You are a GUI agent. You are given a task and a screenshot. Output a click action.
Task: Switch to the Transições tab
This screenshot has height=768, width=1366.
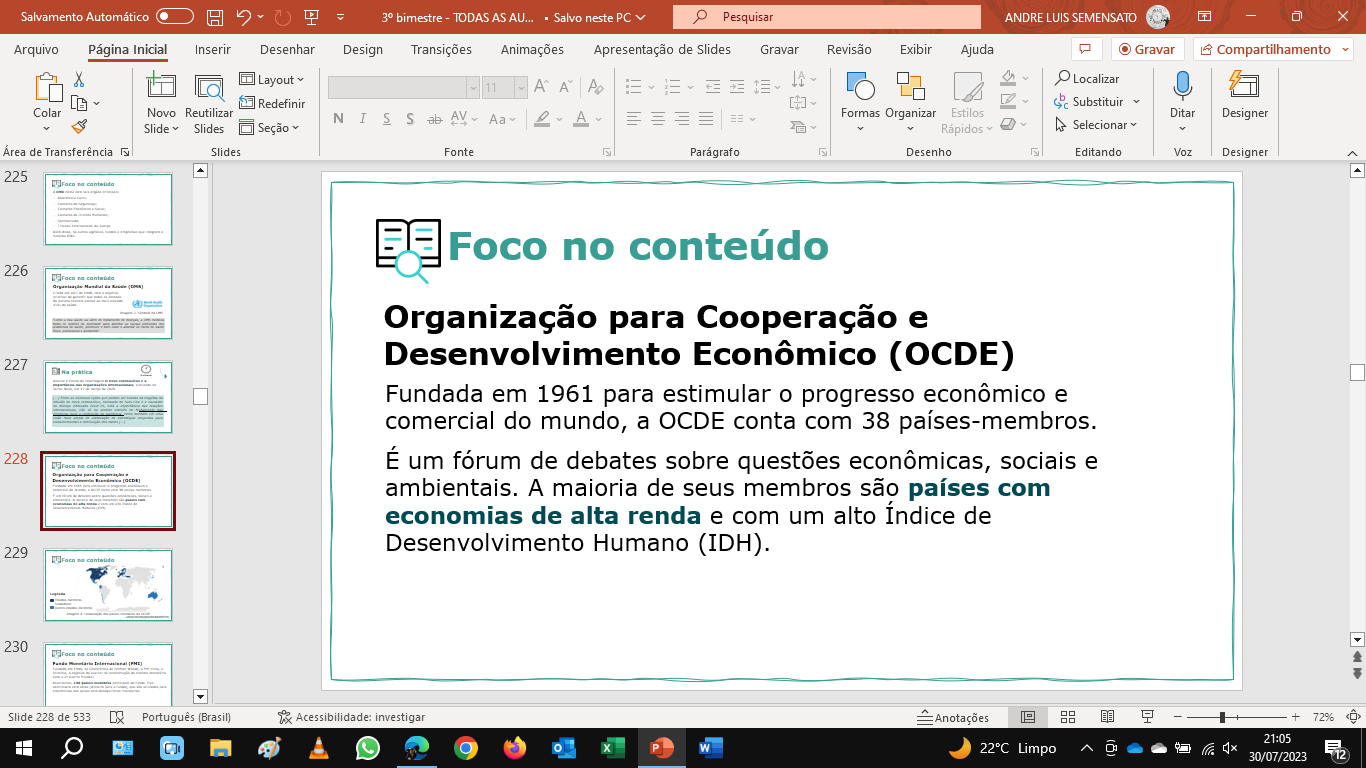coord(441,49)
